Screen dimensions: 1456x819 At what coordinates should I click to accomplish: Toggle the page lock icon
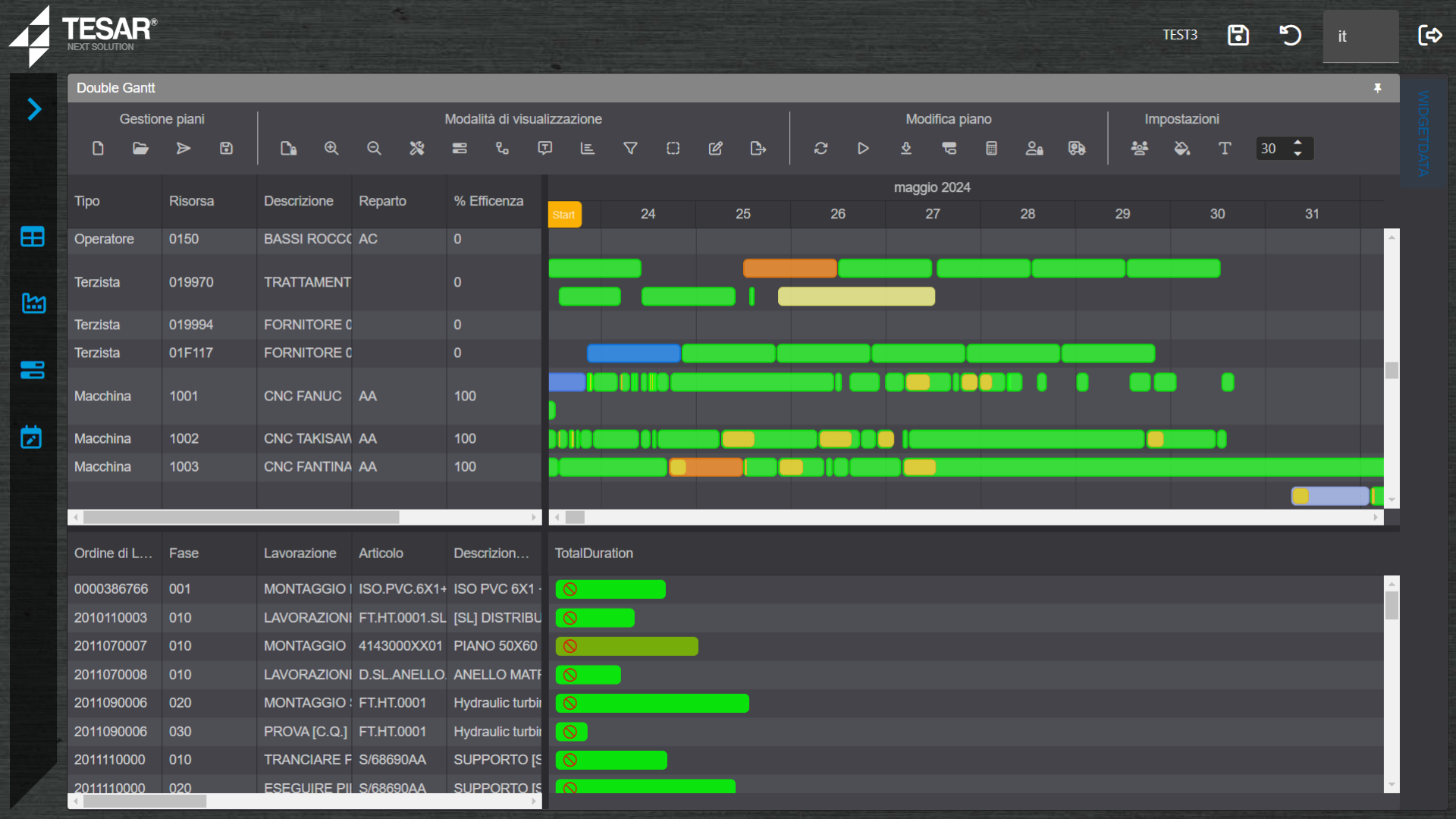coord(288,149)
